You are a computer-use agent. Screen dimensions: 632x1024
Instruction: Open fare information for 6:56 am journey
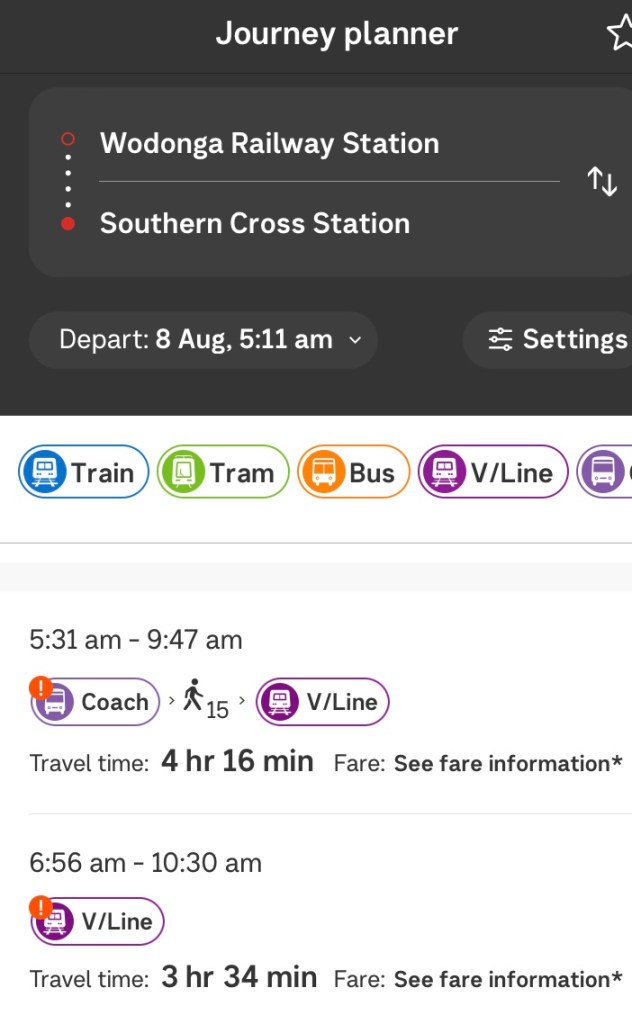pyautogui.click(x=508, y=980)
